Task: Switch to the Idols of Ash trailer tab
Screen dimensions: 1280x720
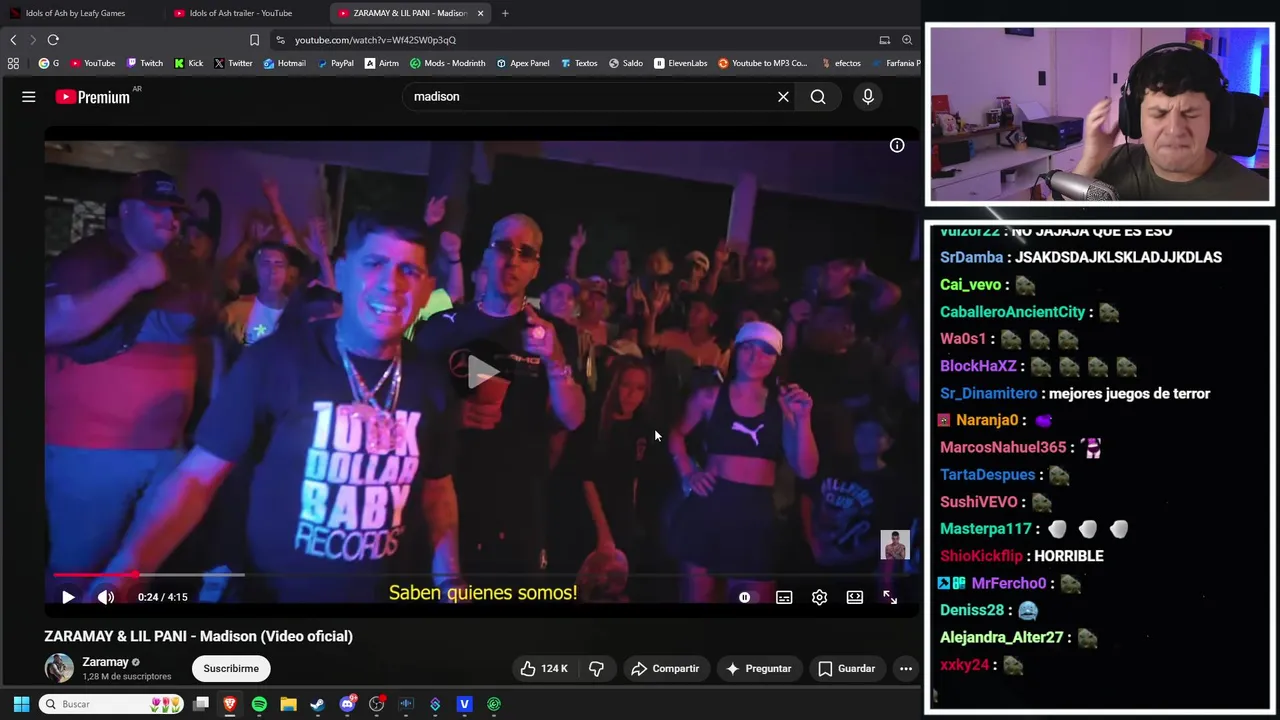Action: [241, 13]
